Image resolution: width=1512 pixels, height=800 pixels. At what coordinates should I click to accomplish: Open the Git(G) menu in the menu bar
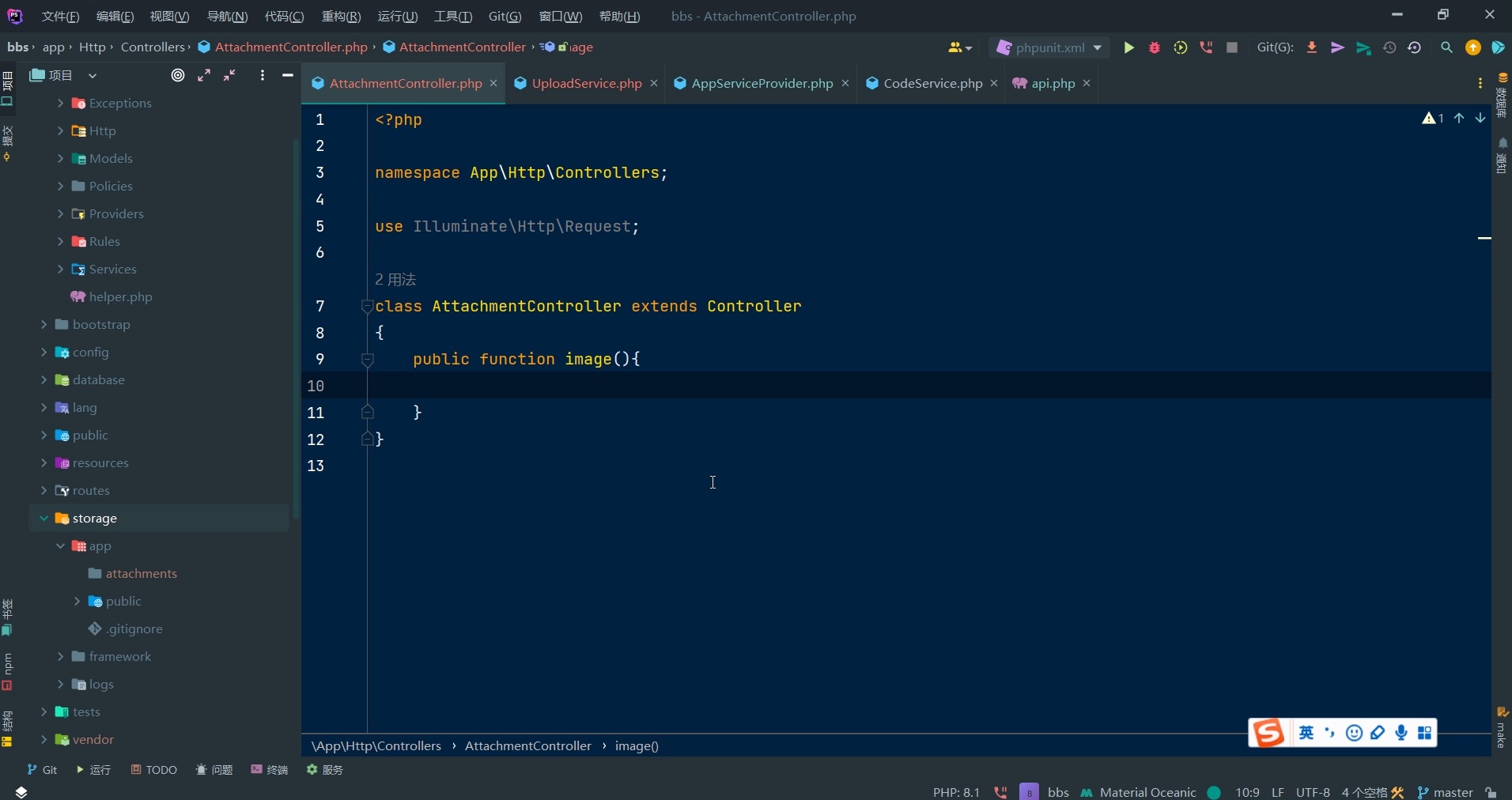pyautogui.click(x=504, y=16)
